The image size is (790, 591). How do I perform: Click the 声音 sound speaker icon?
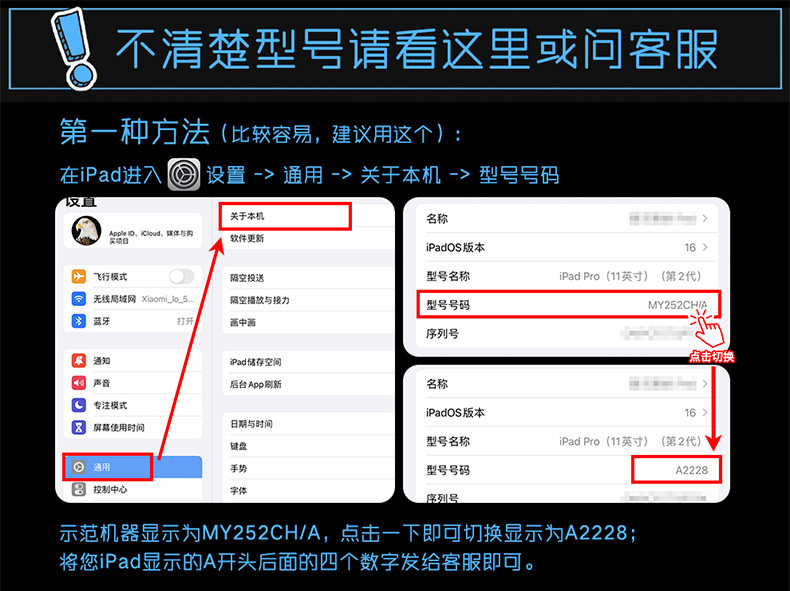pyautogui.click(x=79, y=383)
